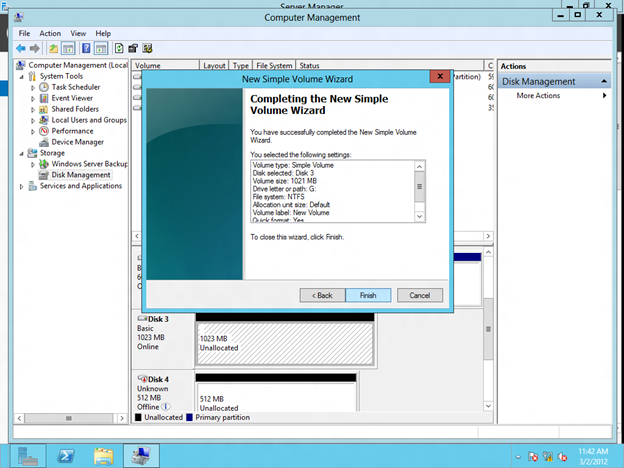Open the View menu

point(78,33)
